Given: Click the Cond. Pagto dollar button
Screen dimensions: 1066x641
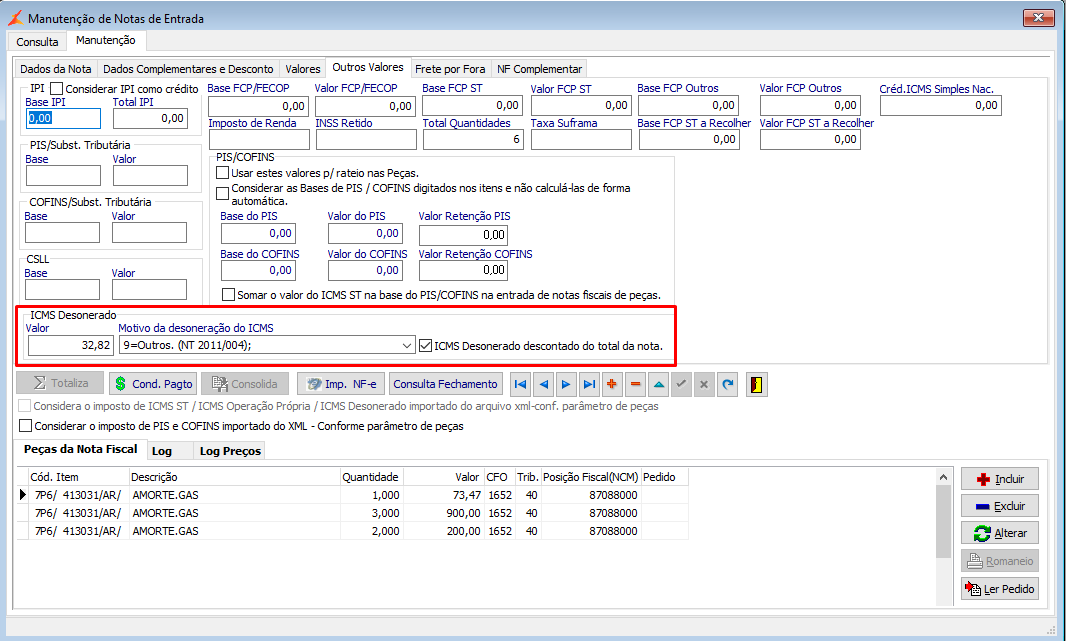Looking at the screenshot, I should pos(153,384).
